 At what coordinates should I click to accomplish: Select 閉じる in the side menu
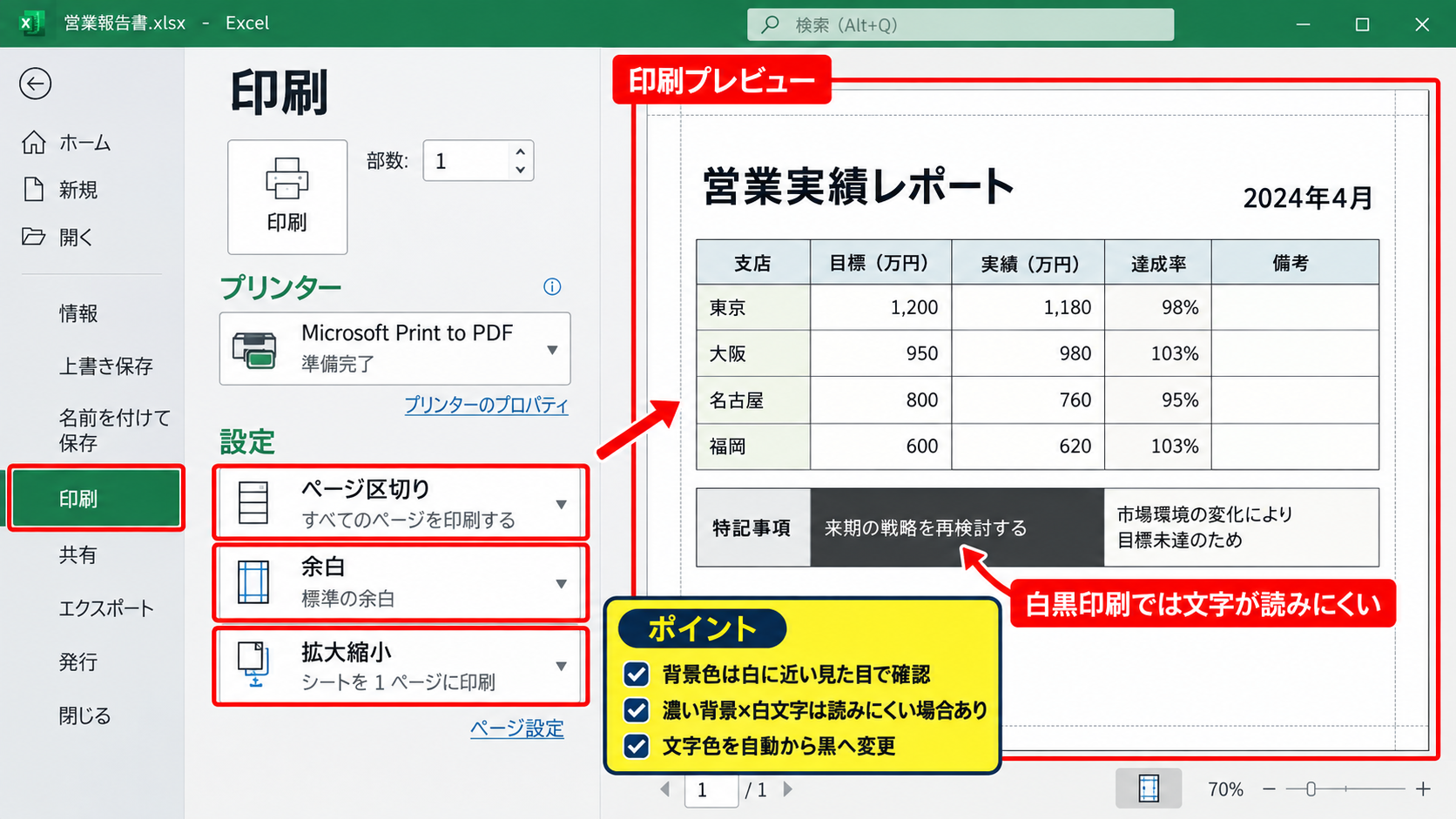pos(85,715)
